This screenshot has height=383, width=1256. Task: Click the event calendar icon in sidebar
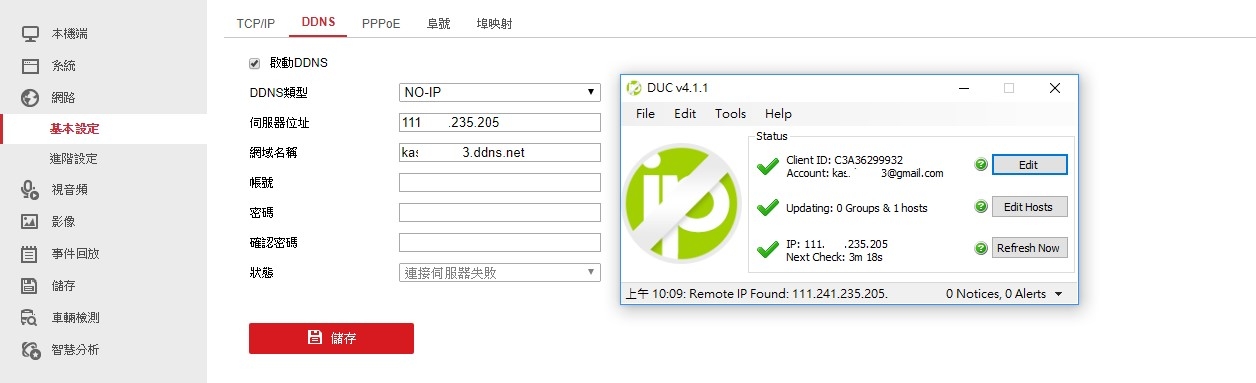coord(30,254)
